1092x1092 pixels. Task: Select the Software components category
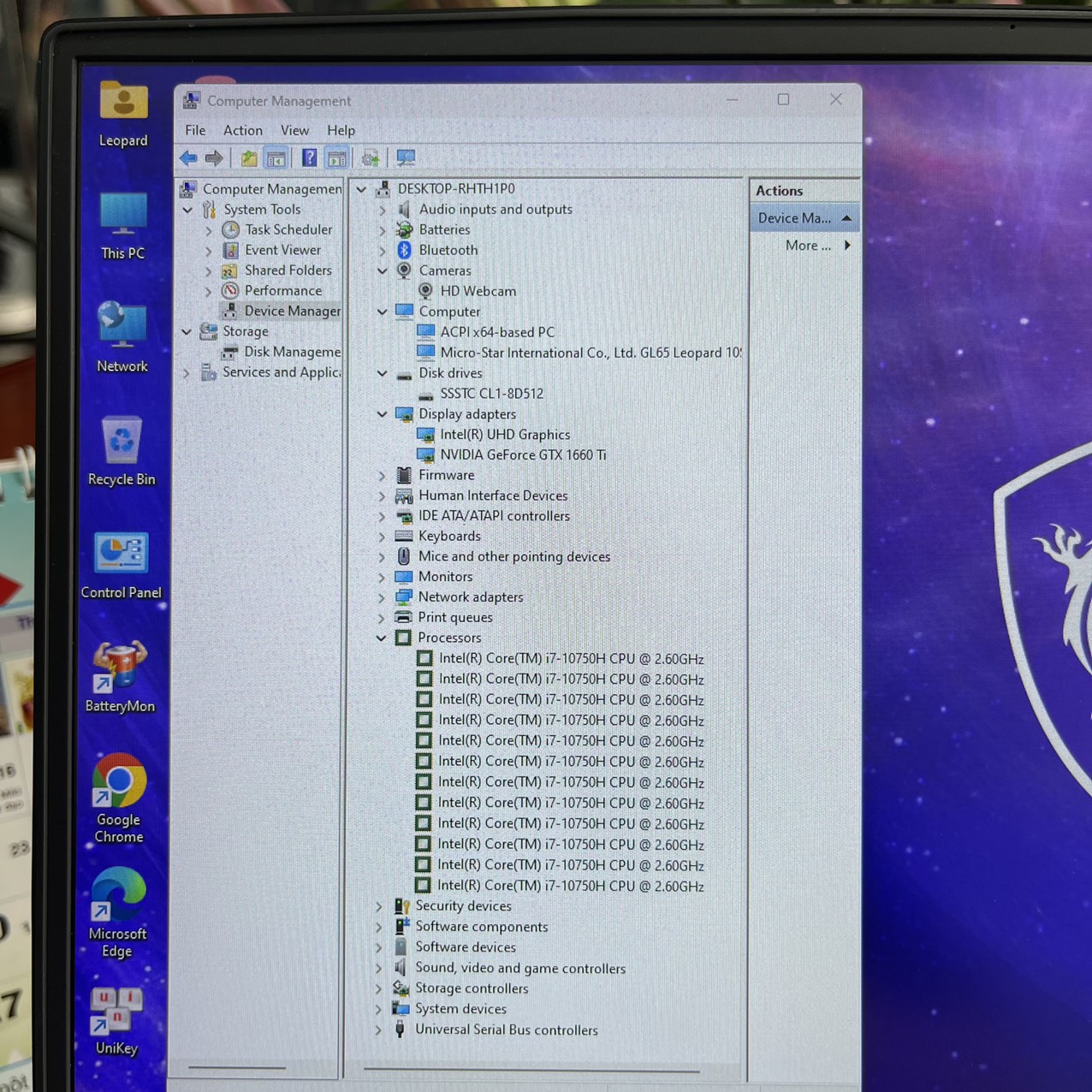[481, 927]
